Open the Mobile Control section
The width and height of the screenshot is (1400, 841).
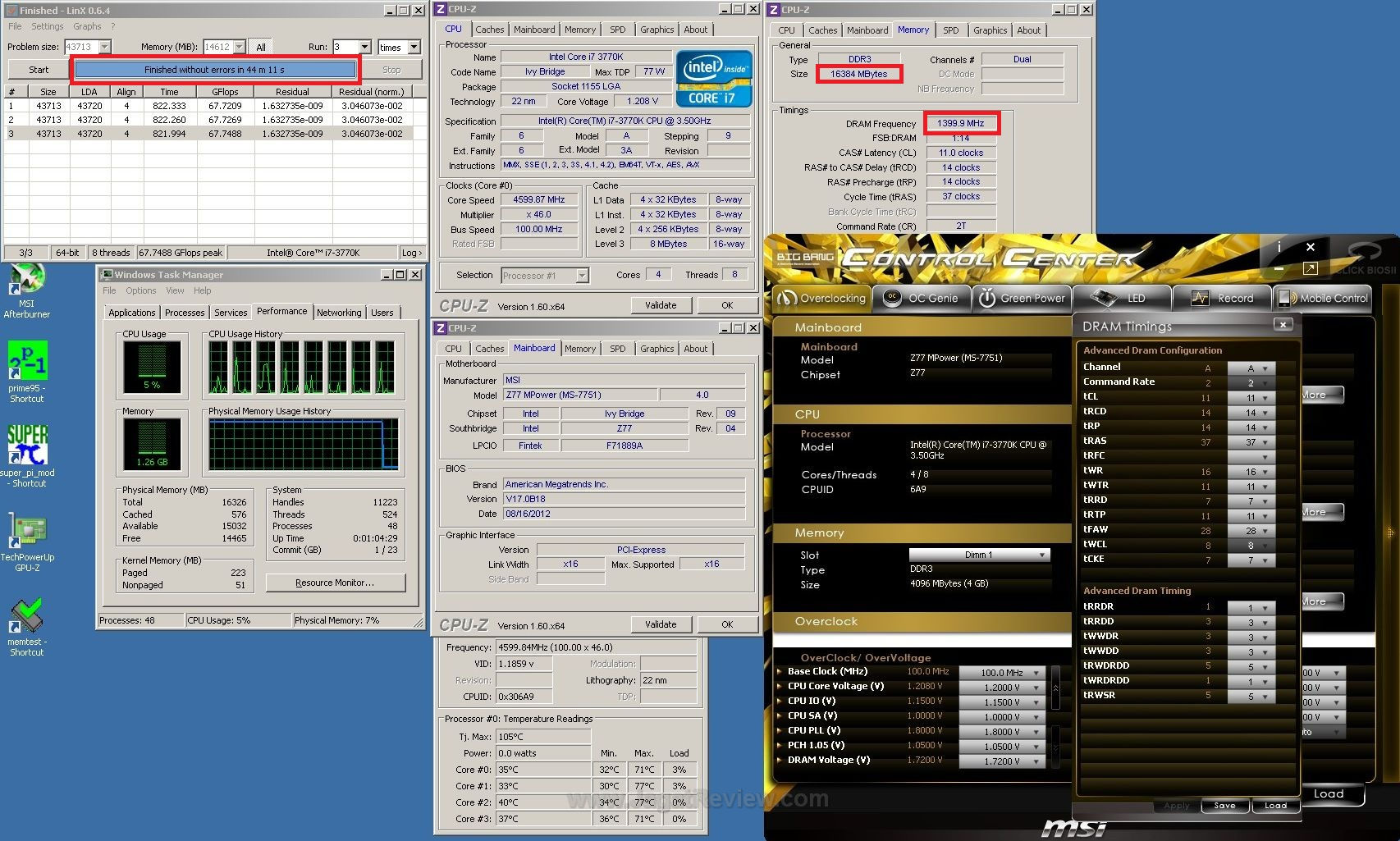(x=1323, y=299)
